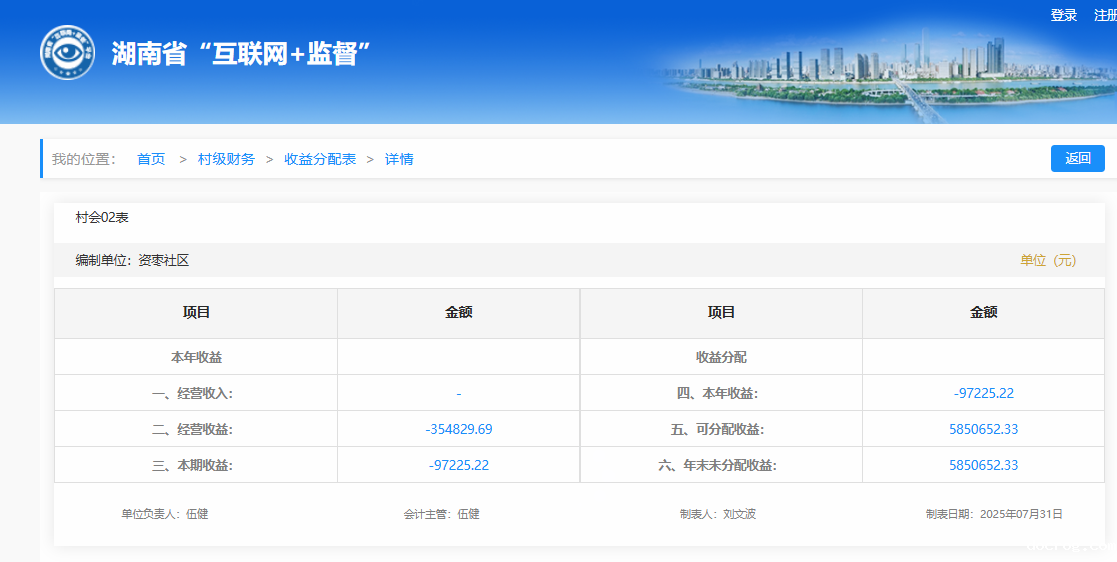Click the 经营收益 amount -354829.69

pos(458,429)
